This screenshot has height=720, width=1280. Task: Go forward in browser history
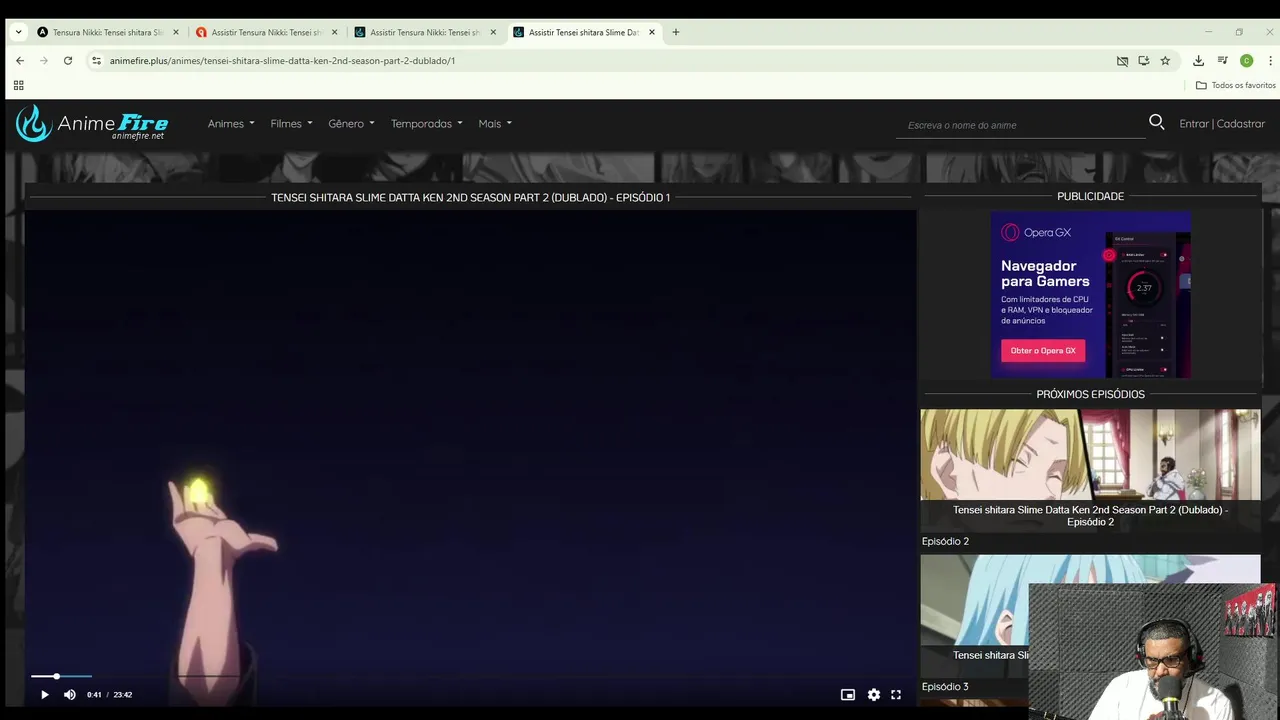pos(44,61)
